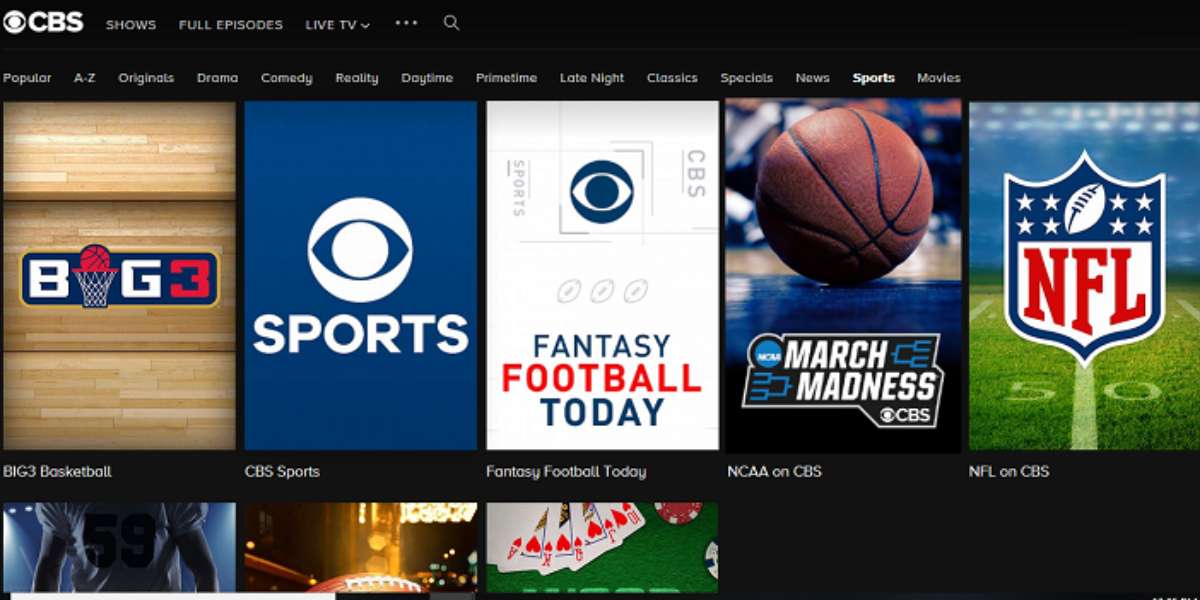The width and height of the screenshot is (1200, 600).
Task: Open Fantasy Football Today poster
Action: (x=602, y=275)
